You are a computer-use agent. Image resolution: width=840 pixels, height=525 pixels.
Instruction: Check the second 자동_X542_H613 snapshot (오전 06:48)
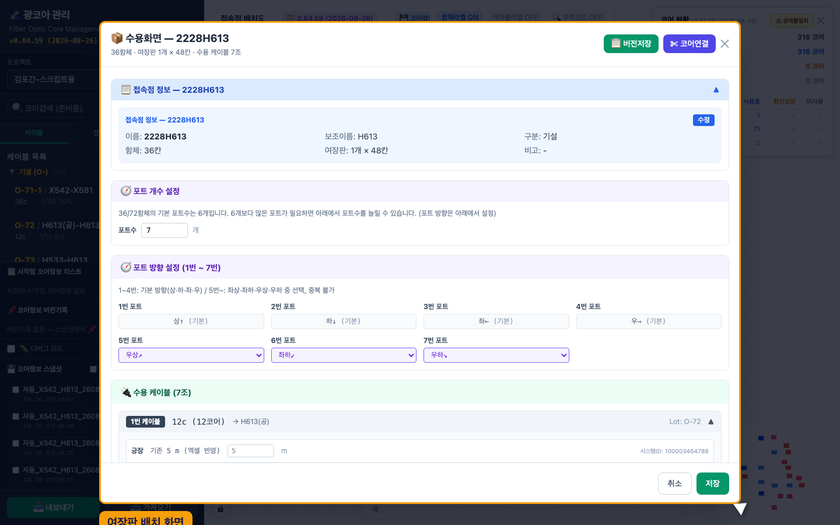tap(16, 416)
